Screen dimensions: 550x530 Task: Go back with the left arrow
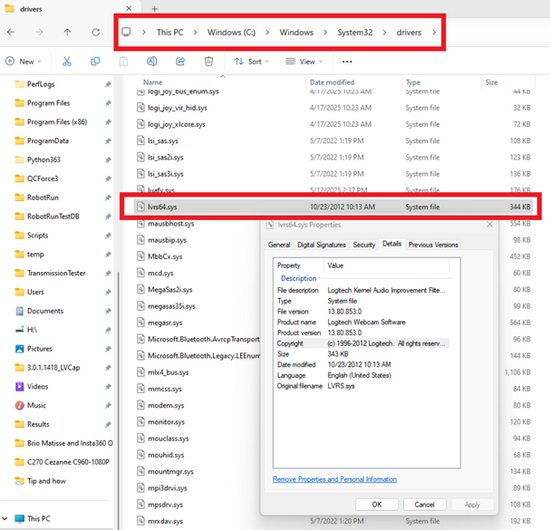pos(11,32)
